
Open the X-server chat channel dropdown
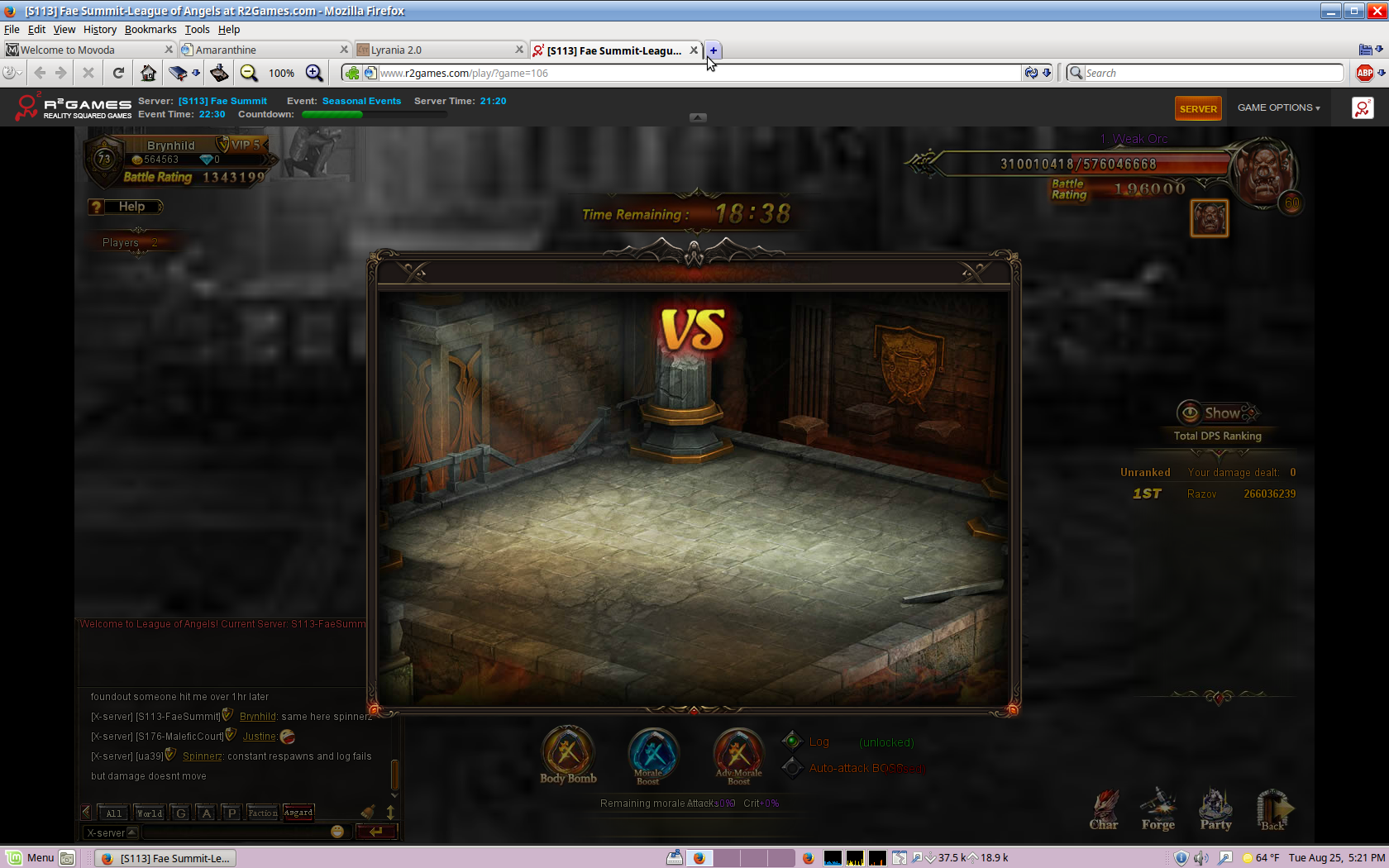112,832
